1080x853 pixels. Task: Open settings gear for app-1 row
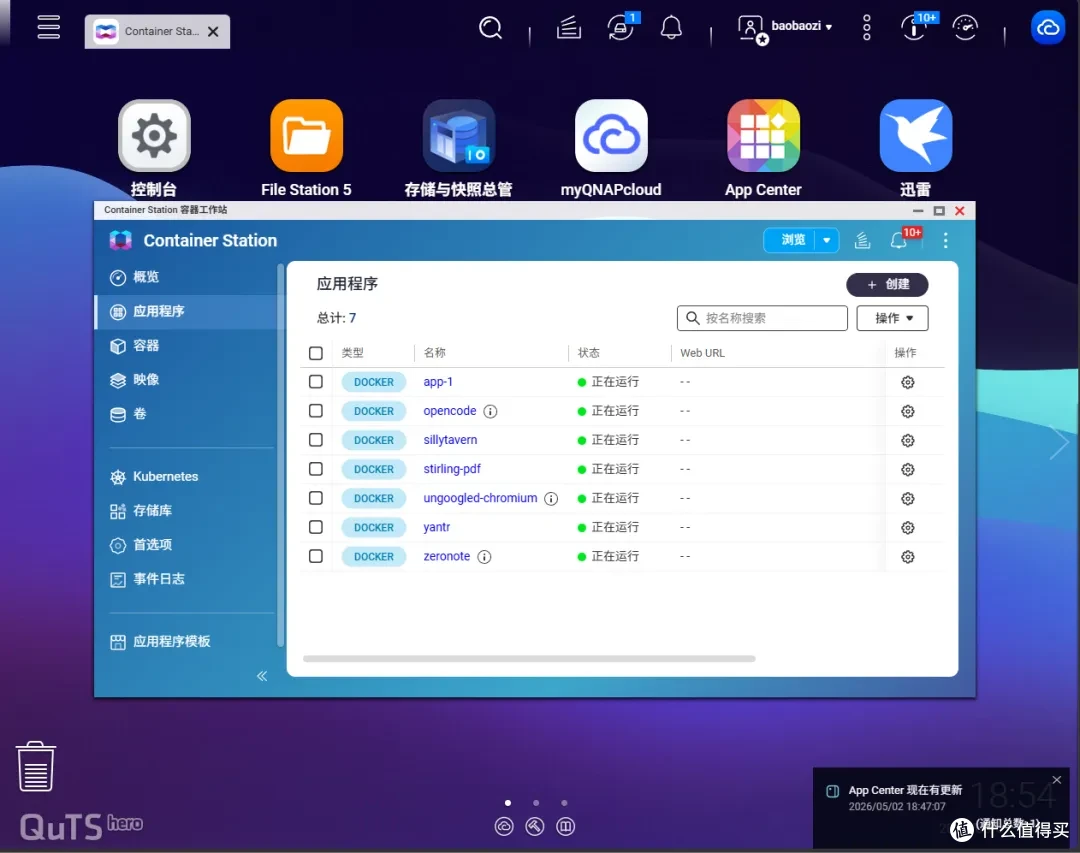point(908,382)
